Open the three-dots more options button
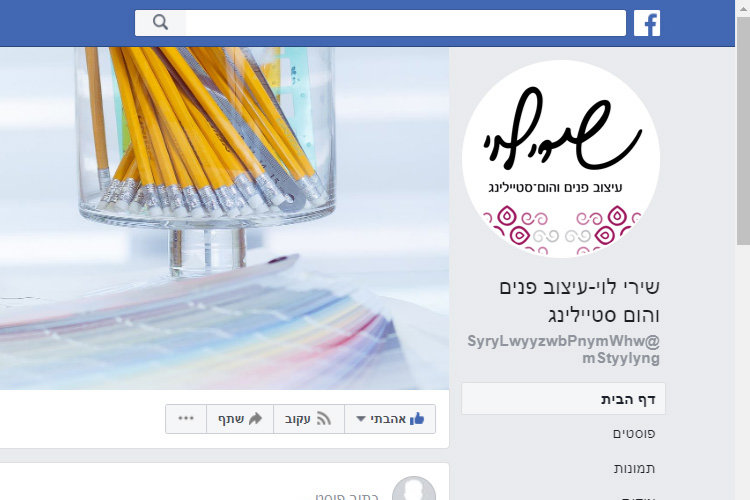This screenshot has width=750, height=500. (x=186, y=419)
